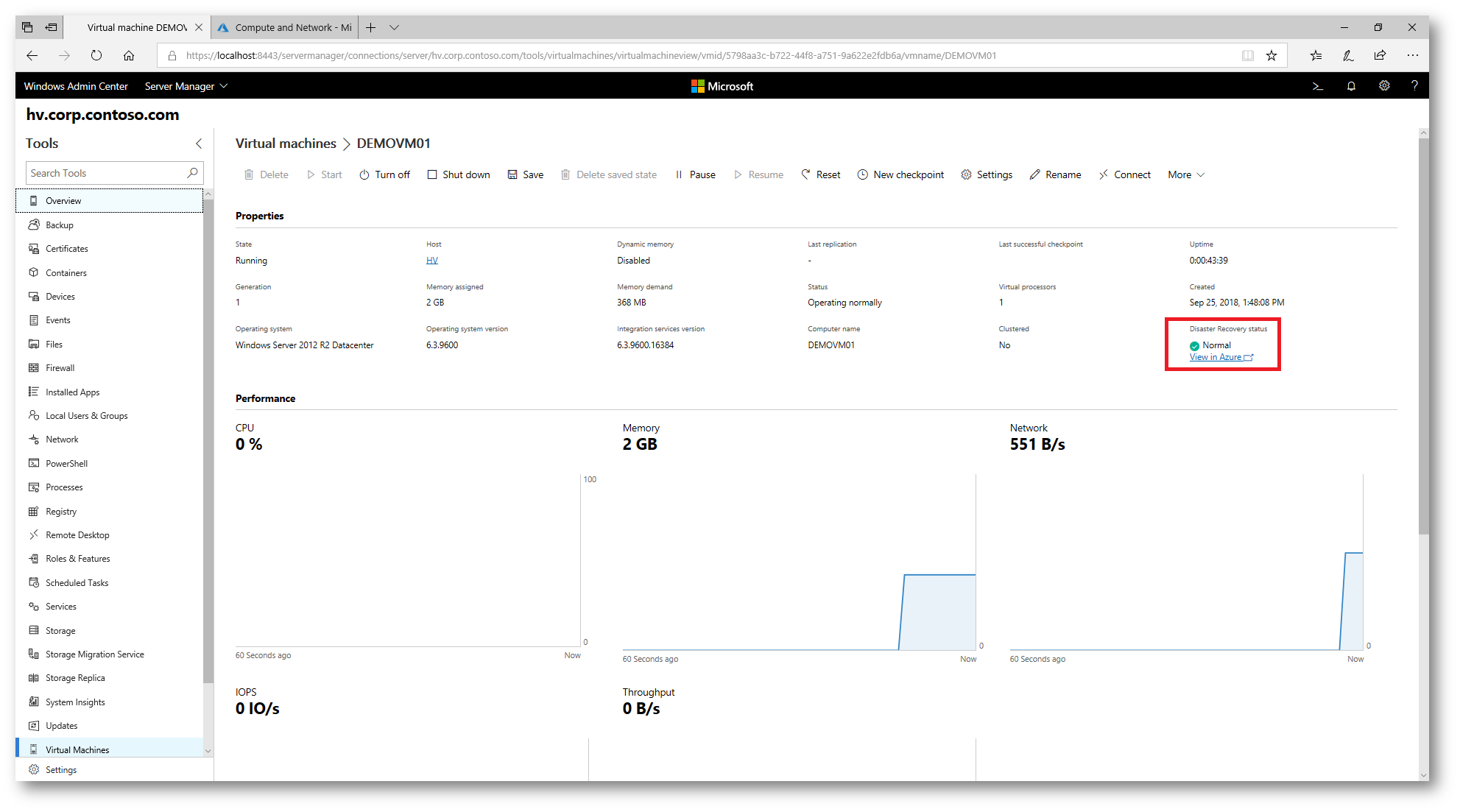Open the PowerShell console icon in header
This screenshot has width=1460, height=812.
pyautogui.click(x=1317, y=86)
